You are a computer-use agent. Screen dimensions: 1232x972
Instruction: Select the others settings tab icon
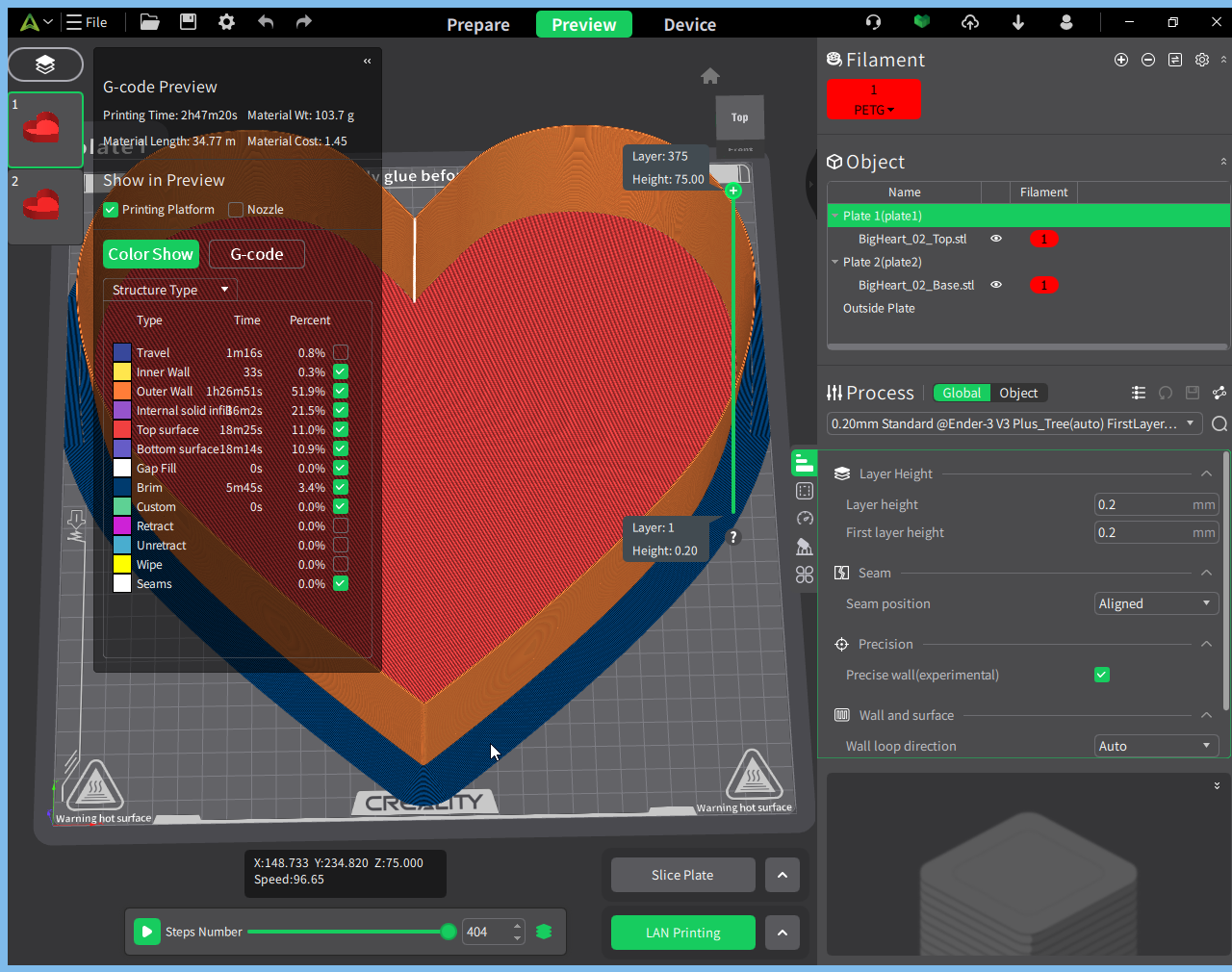tap(805, 575)
